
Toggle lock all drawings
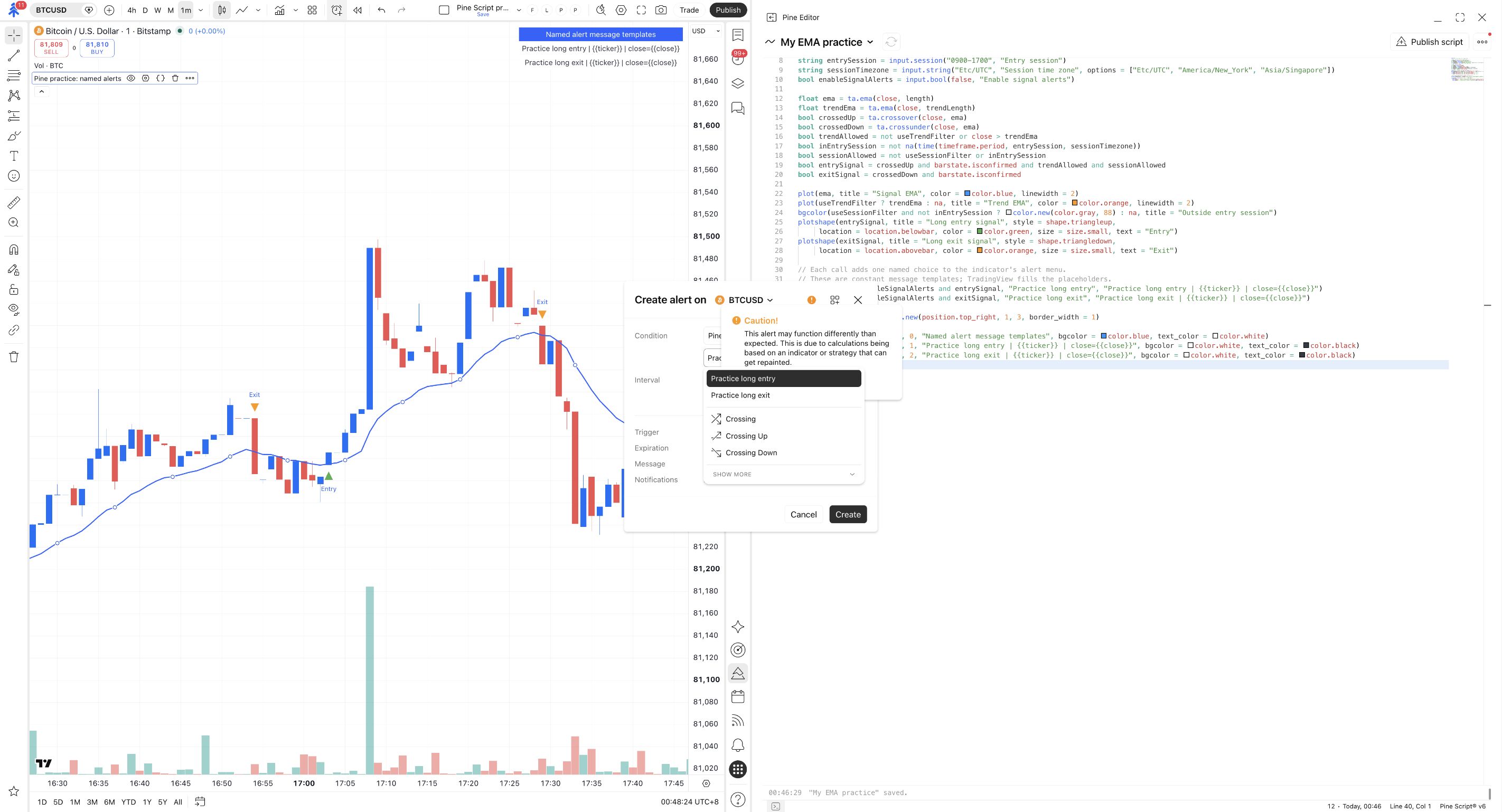[14, 290]
